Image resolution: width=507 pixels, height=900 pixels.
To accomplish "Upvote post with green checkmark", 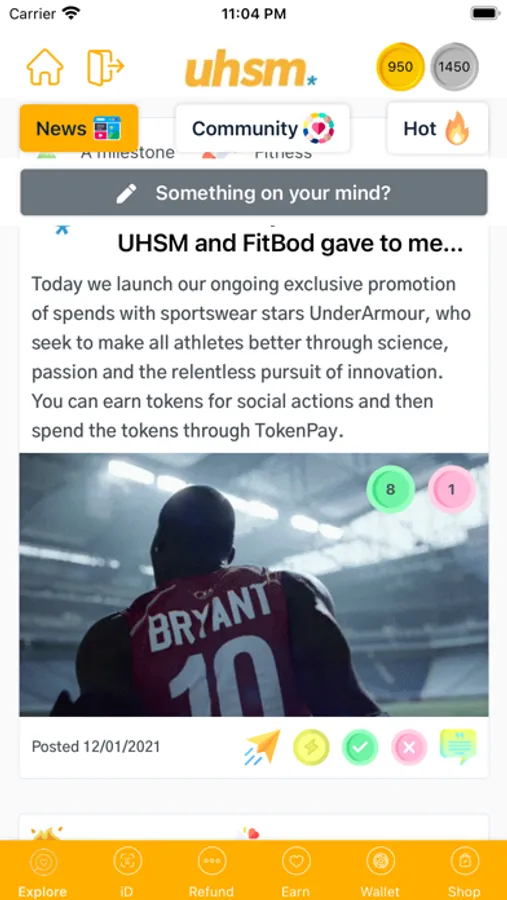I will (360, 747).
